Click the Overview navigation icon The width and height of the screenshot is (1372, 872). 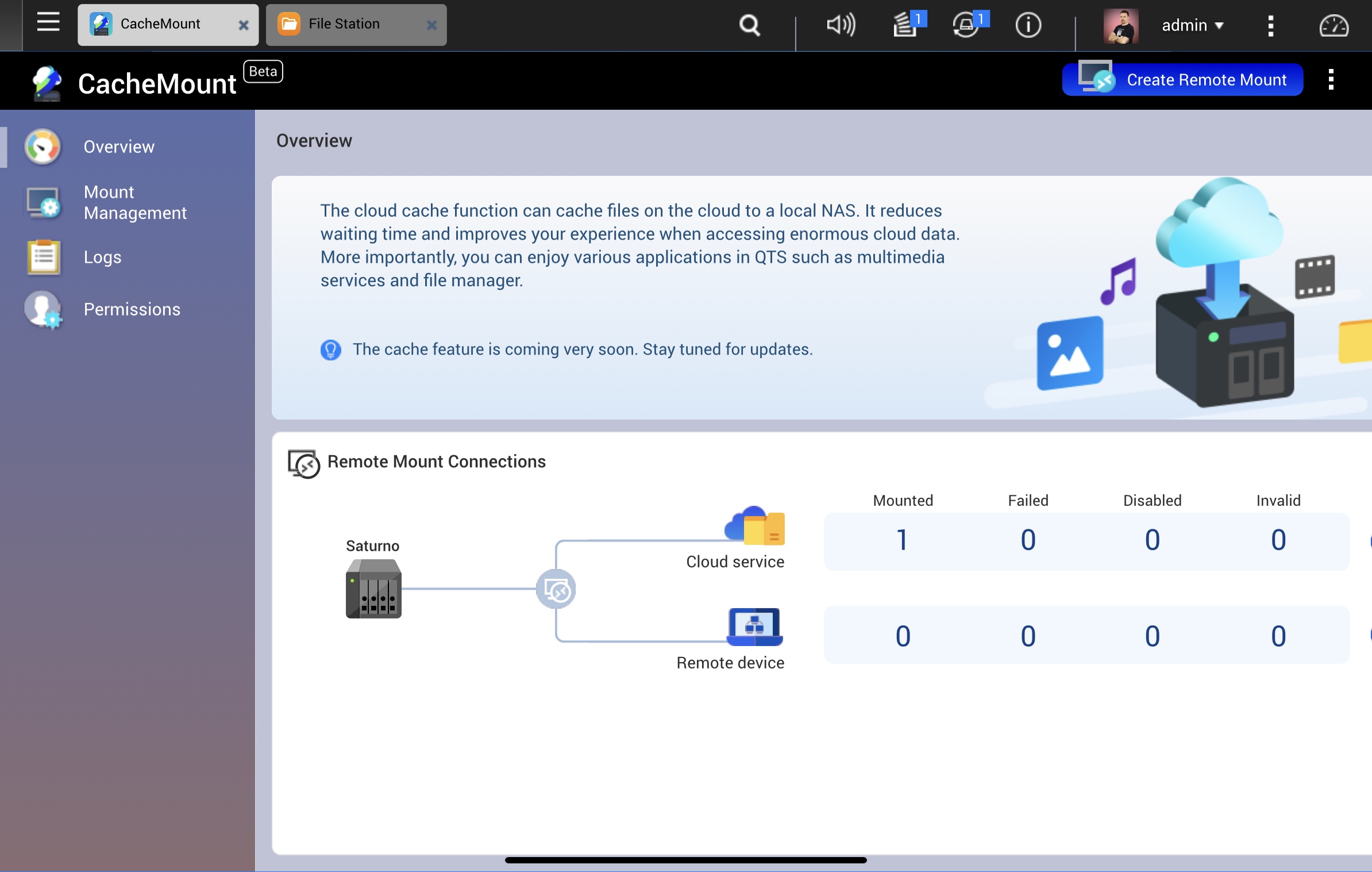(41, 147)
